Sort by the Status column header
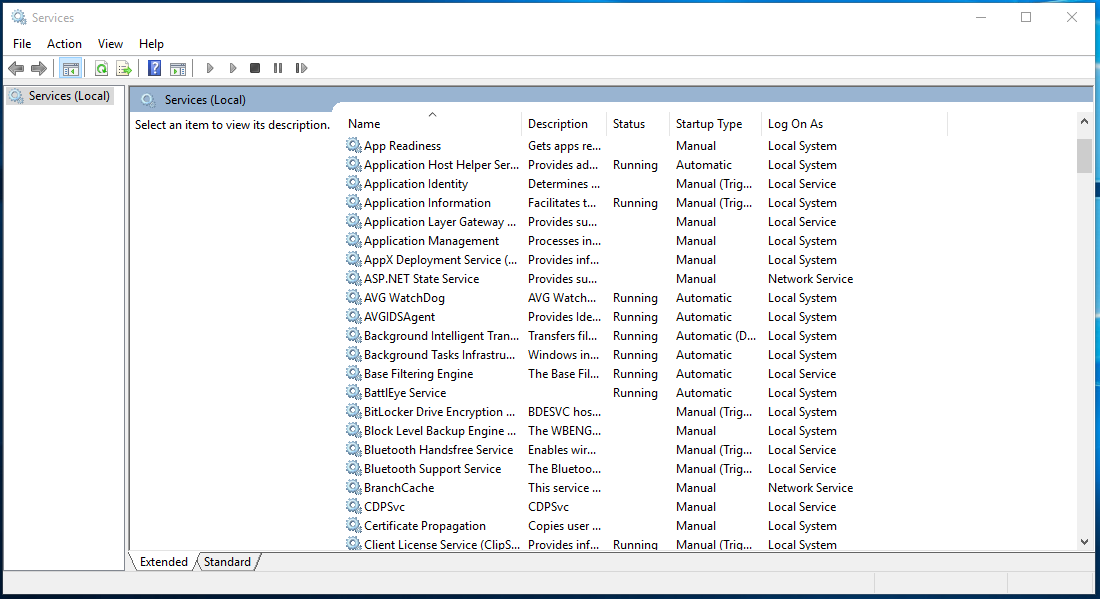Viewport: 1100px width, 599px height. (x=638, y=123)
